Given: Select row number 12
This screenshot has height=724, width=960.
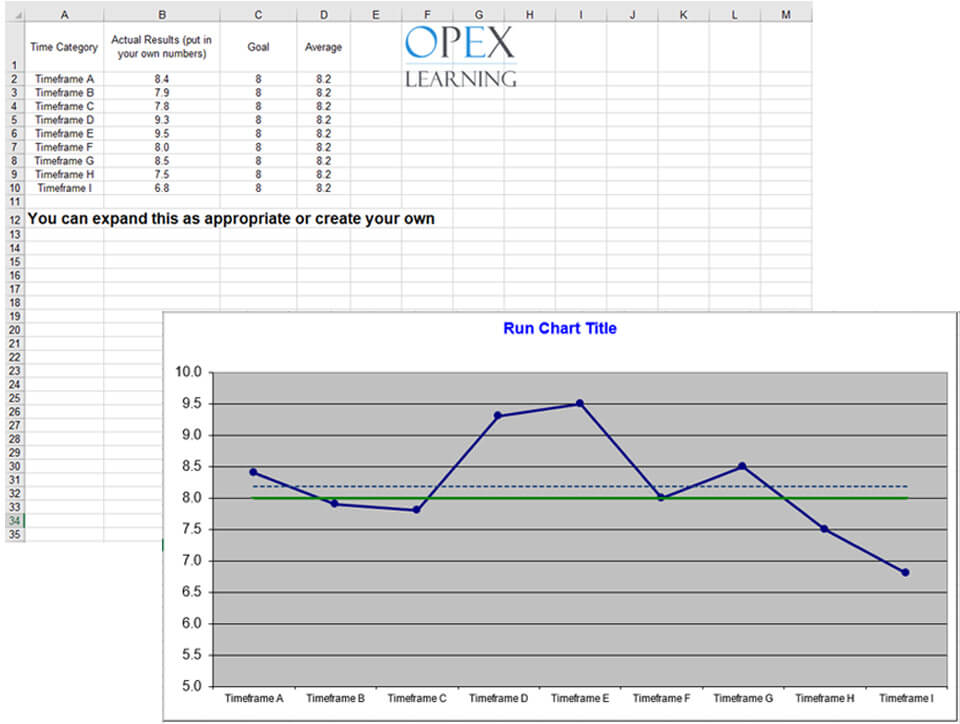Looking at the screenshot, I should pyautogui.click(x=13, y=218).
